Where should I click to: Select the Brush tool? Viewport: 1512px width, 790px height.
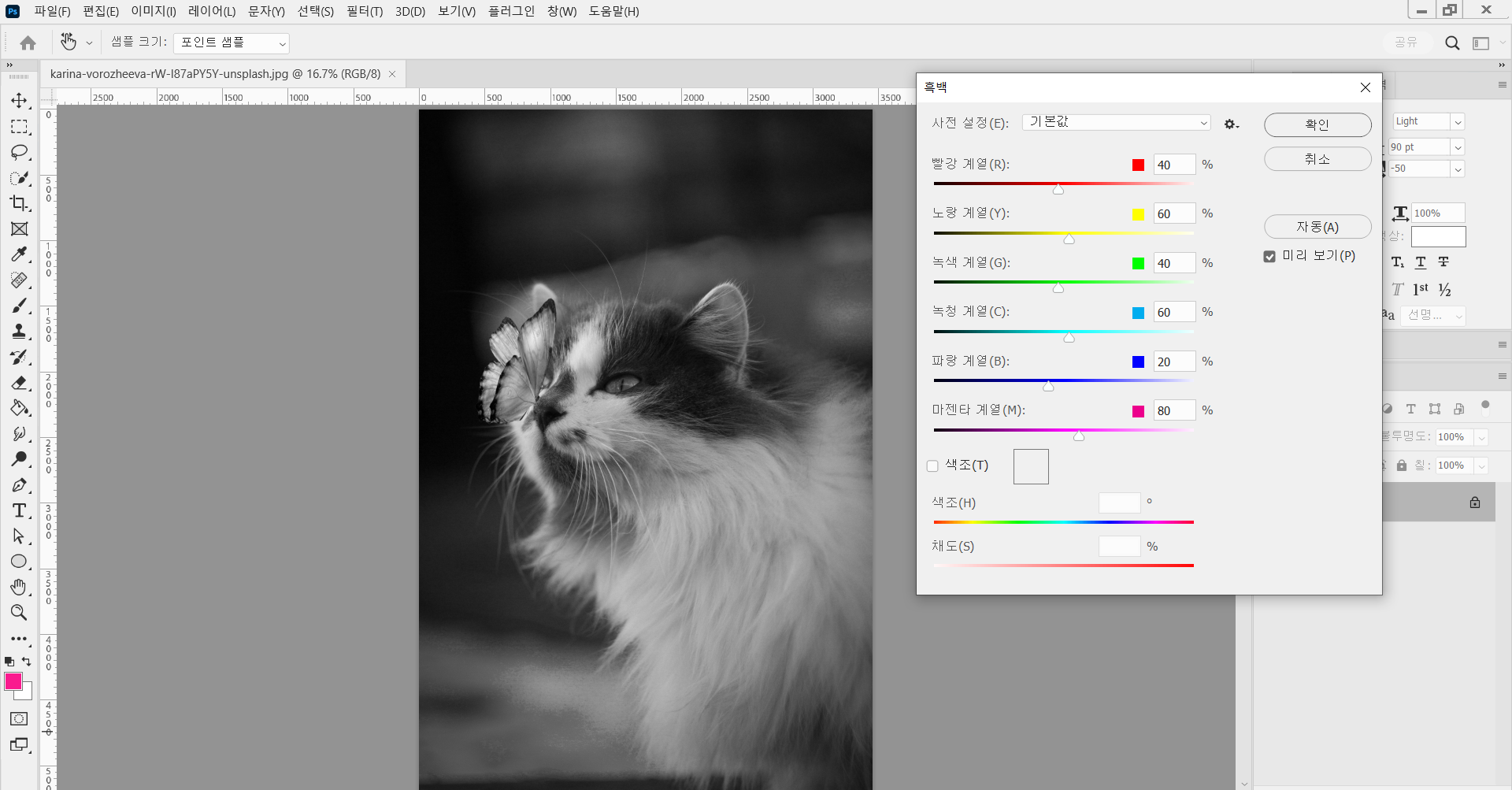[x=19, y=306]
